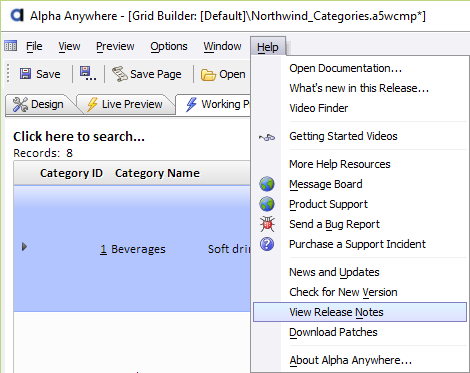The image size is (470, 373).
Task: Open News and Updates
Action: [334, 272]
